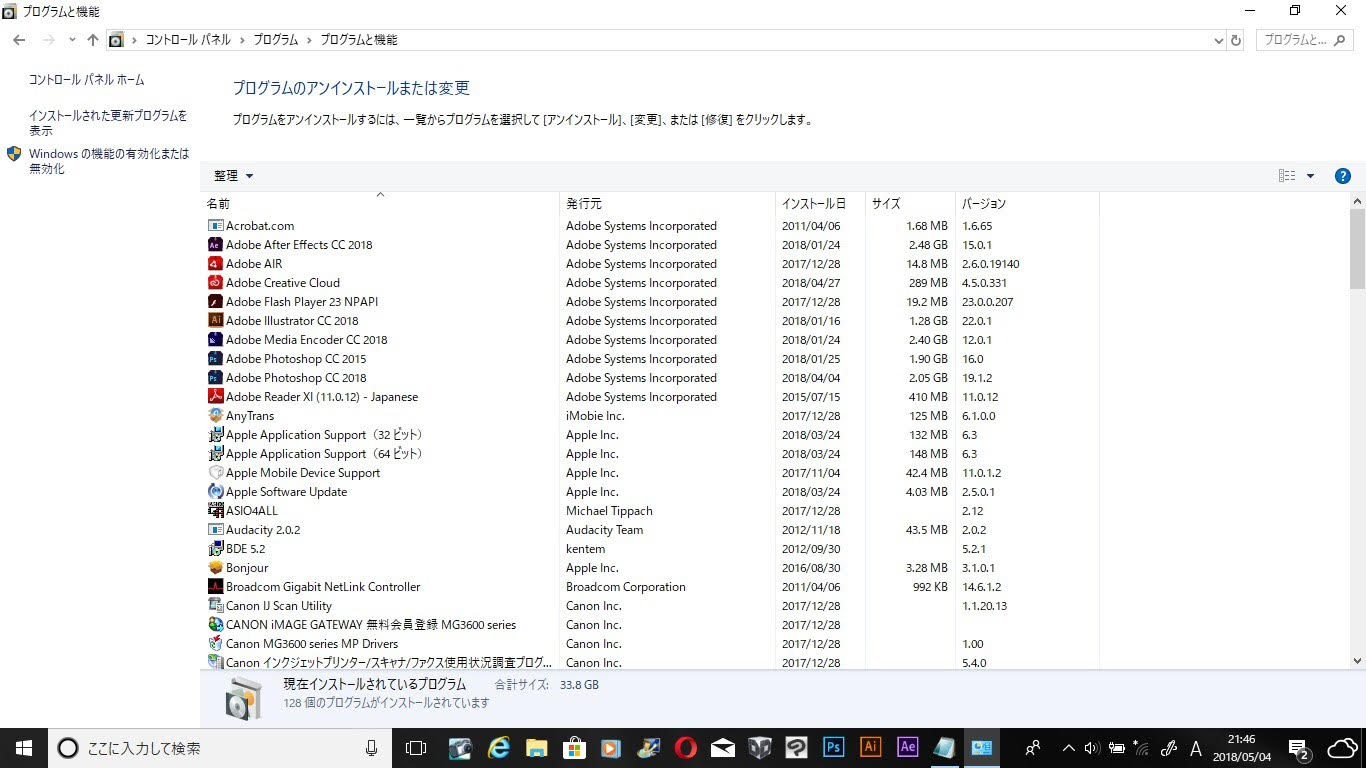Image resolution: width=1366 pixels, height=768 pixels.
Task: Click the Apple Software Update program icon
Action: point(215,492)
